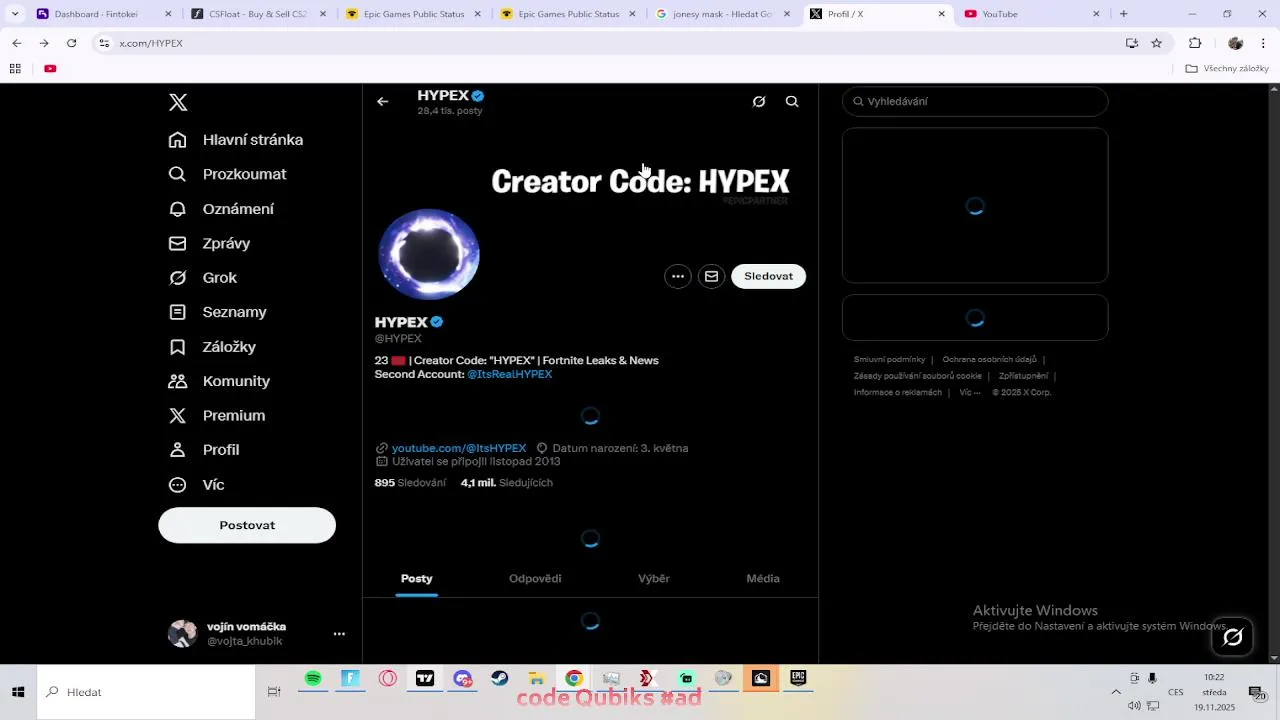Viewport: 1280px width, 720px height.
Task: Open Seznamy lists
Action: click(x=218, y=312)
